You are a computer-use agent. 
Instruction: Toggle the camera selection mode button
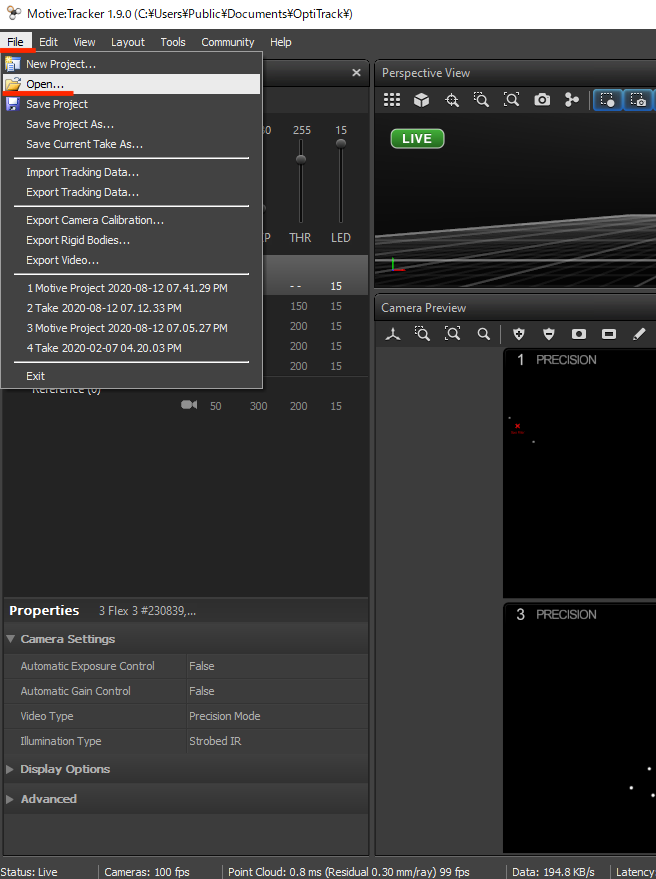(639, 100)
